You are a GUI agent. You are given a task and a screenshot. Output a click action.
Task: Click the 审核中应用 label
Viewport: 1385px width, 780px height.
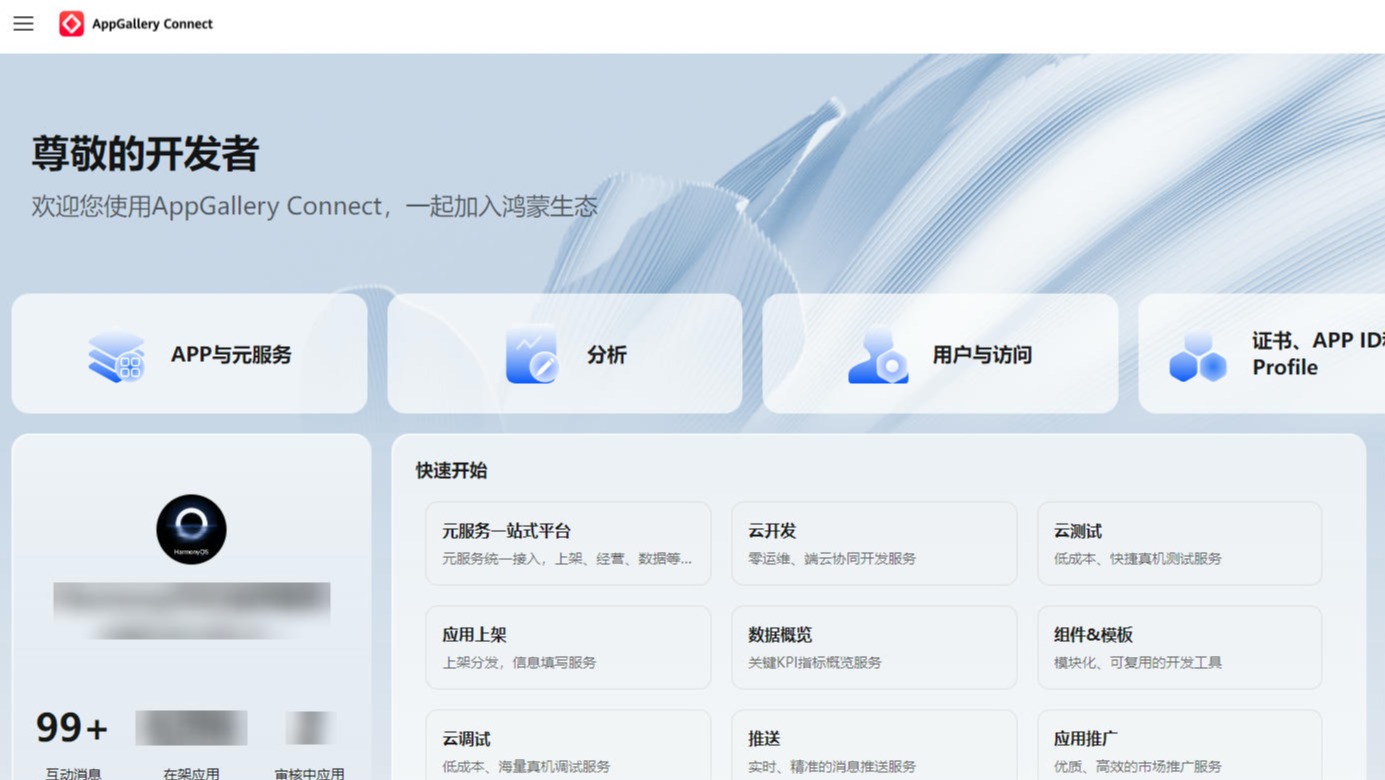[310, 773]
